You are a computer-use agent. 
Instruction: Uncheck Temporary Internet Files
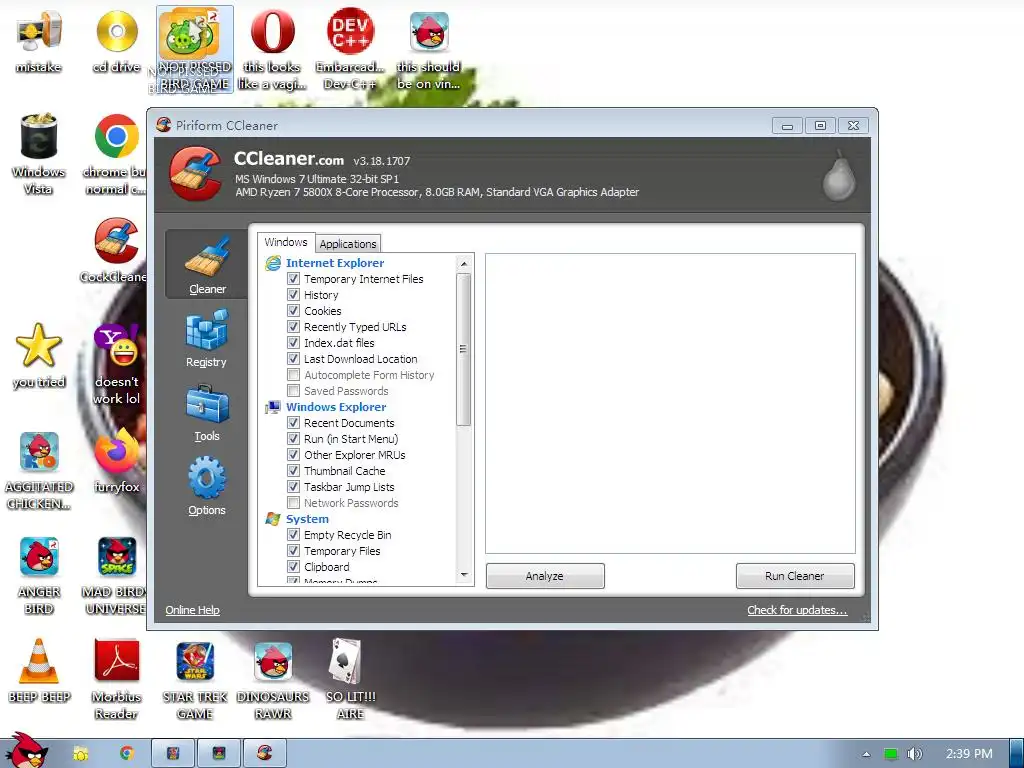[x=293, y=278]
